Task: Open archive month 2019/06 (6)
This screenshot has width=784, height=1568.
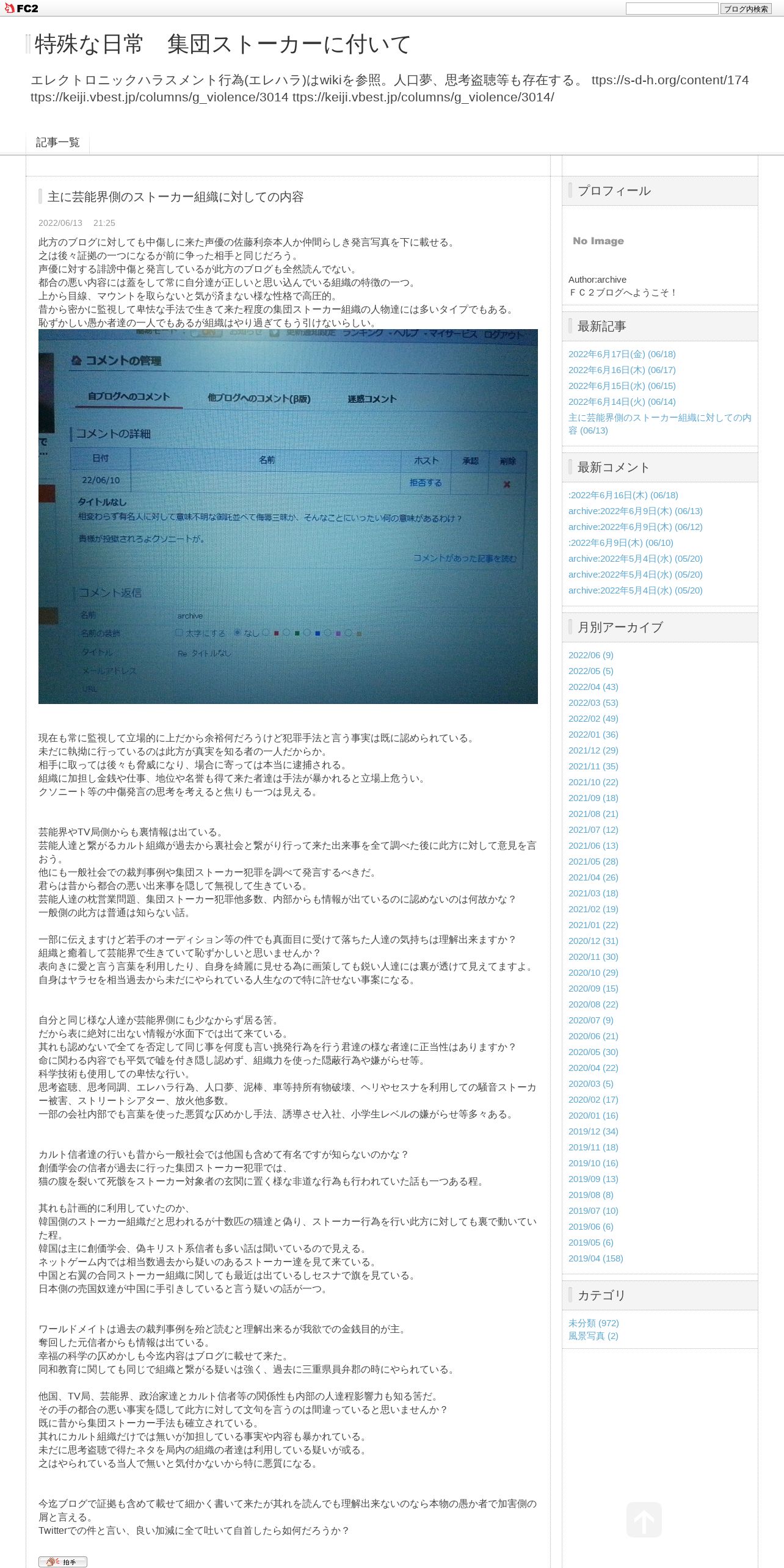Action: point(590,1227)
